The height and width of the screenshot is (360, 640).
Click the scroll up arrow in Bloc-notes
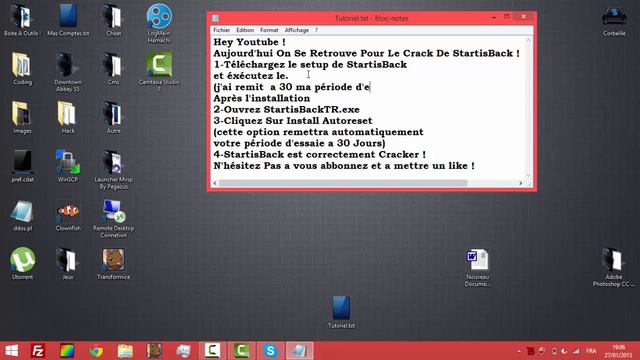(x=529, y=40)
